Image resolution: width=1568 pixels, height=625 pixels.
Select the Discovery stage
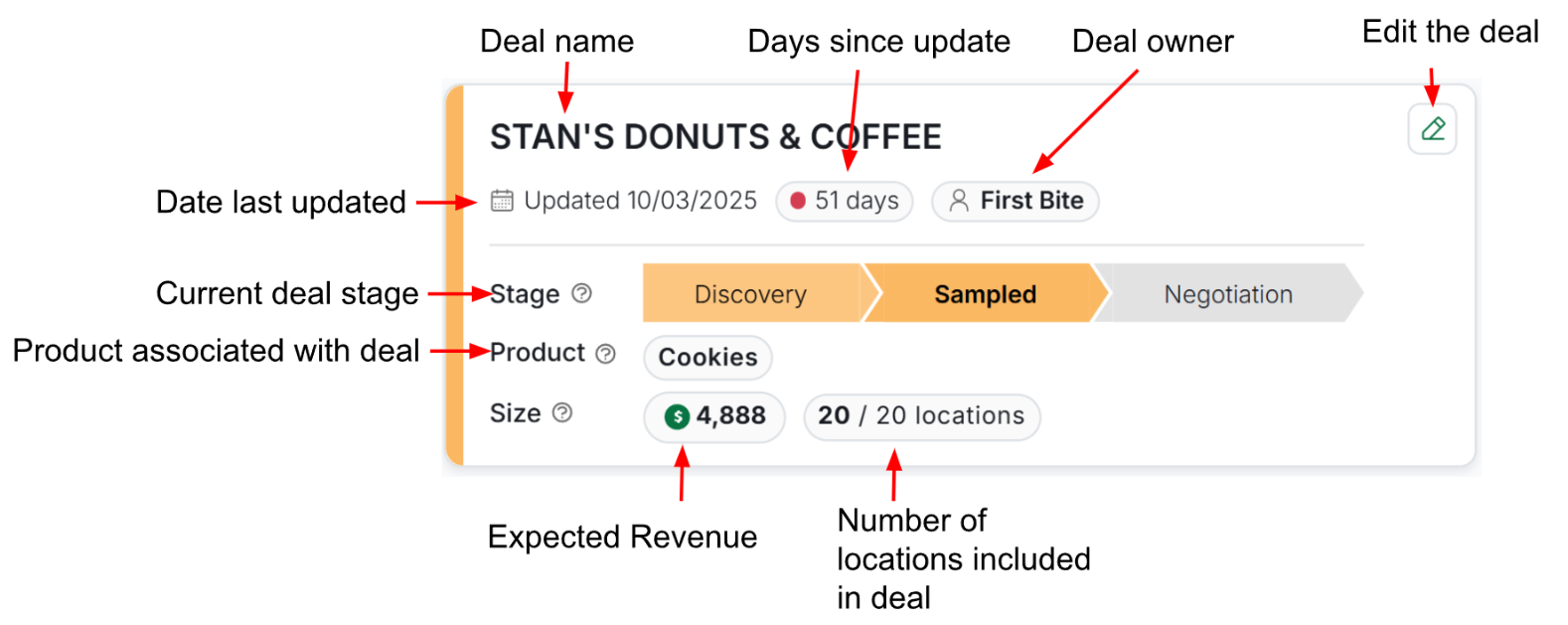click(752, 294)
